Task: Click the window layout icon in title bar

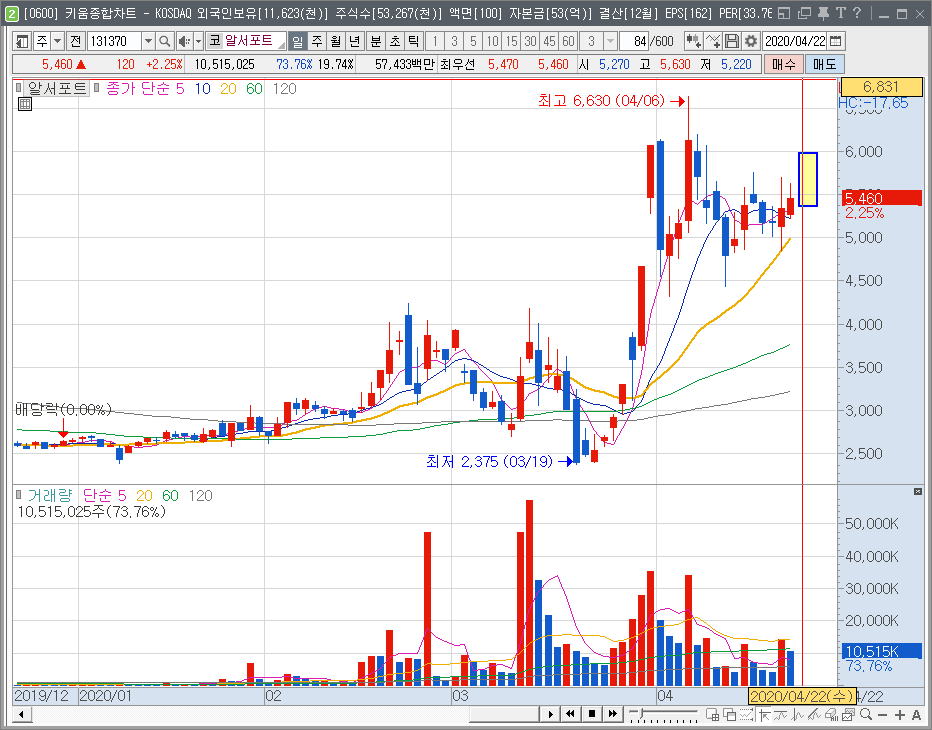Action: [x=784, y=12]
